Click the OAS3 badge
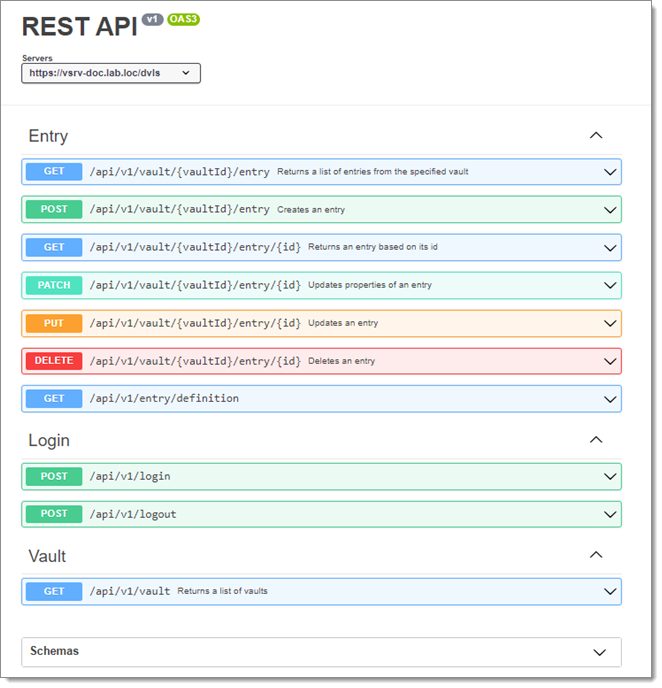This screenshot has height=688, width=662. 183,19
